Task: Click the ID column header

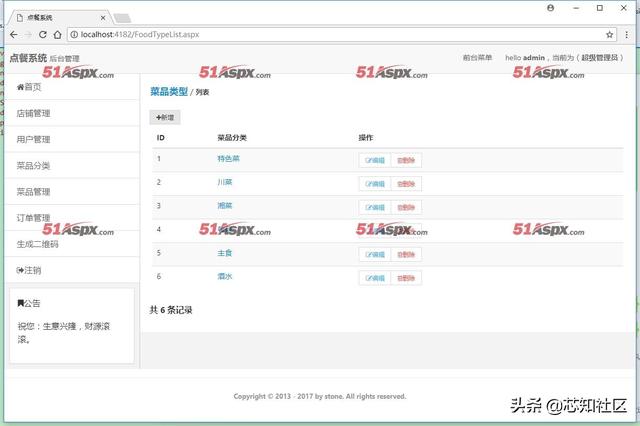Action: [x=160, y=138]
